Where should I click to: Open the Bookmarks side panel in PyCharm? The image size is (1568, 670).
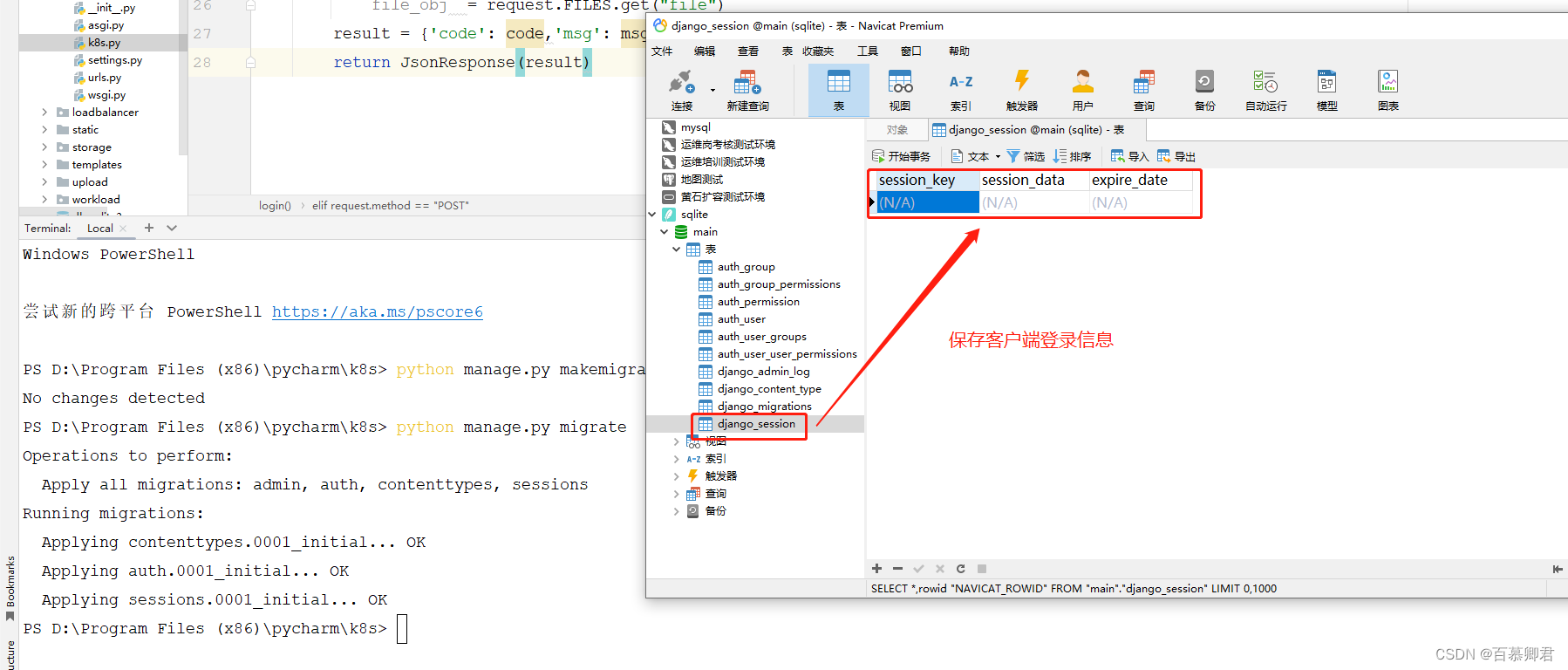[x=10, y=588]
